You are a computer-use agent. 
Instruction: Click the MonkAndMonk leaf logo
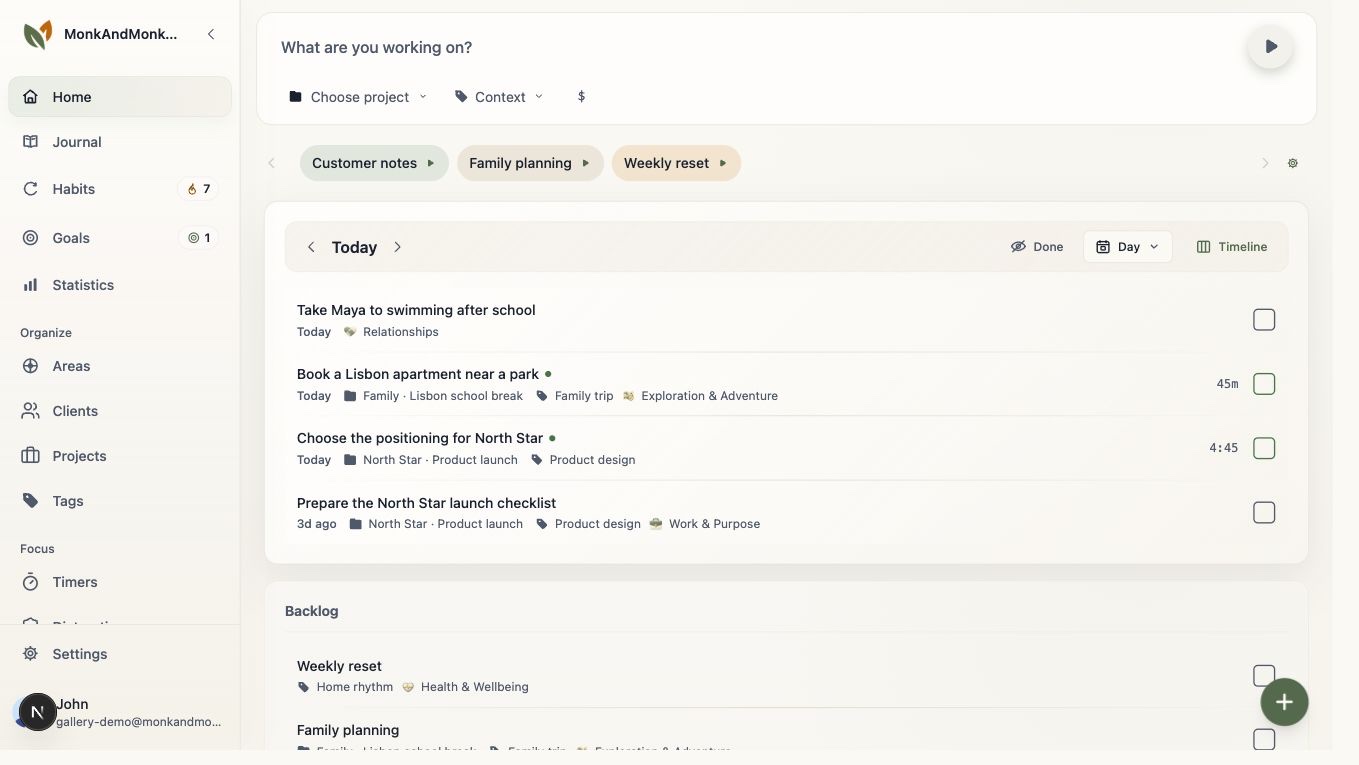point(37,34)
